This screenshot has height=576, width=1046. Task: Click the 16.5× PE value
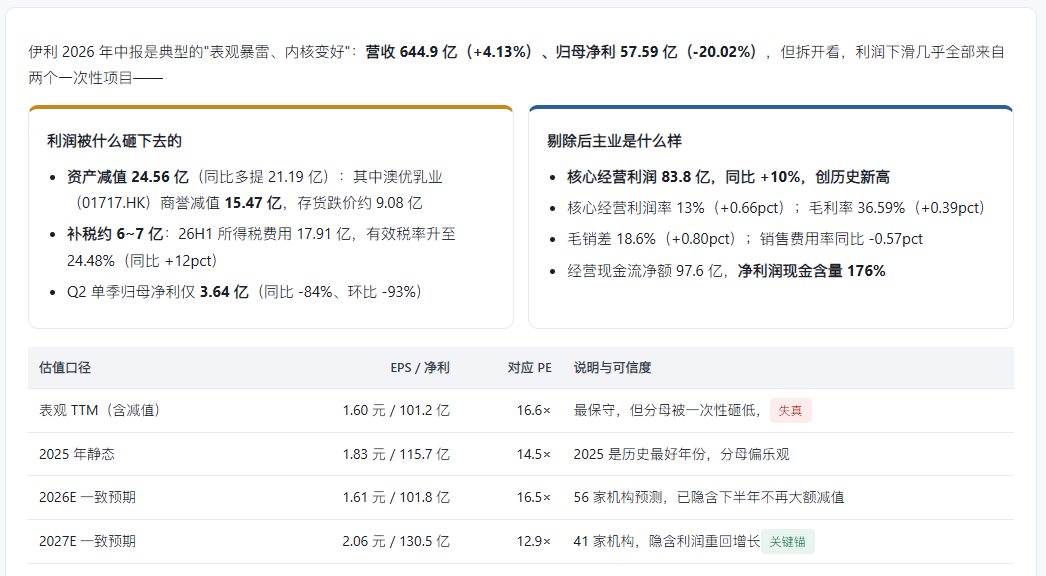(534, 497)
